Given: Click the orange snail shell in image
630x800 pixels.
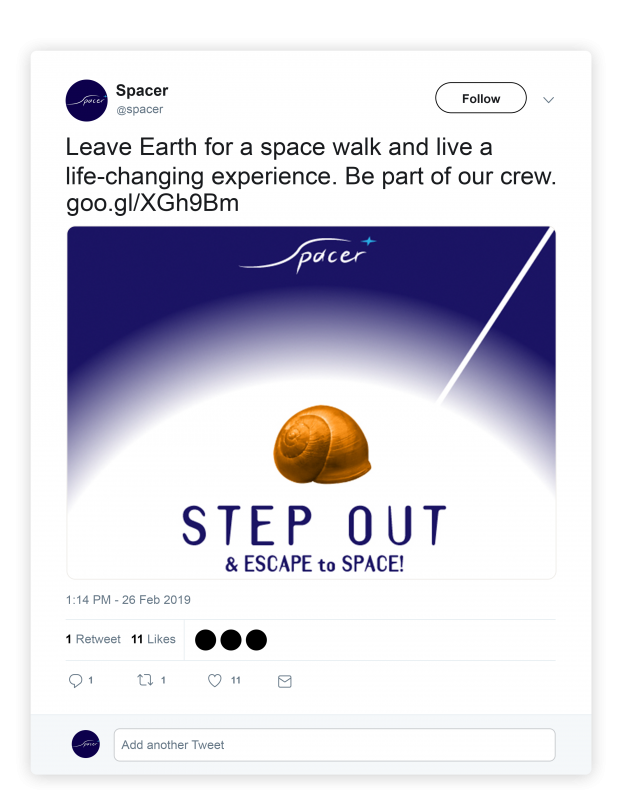Looking at the screenshot, I should [x=323, y=443].
